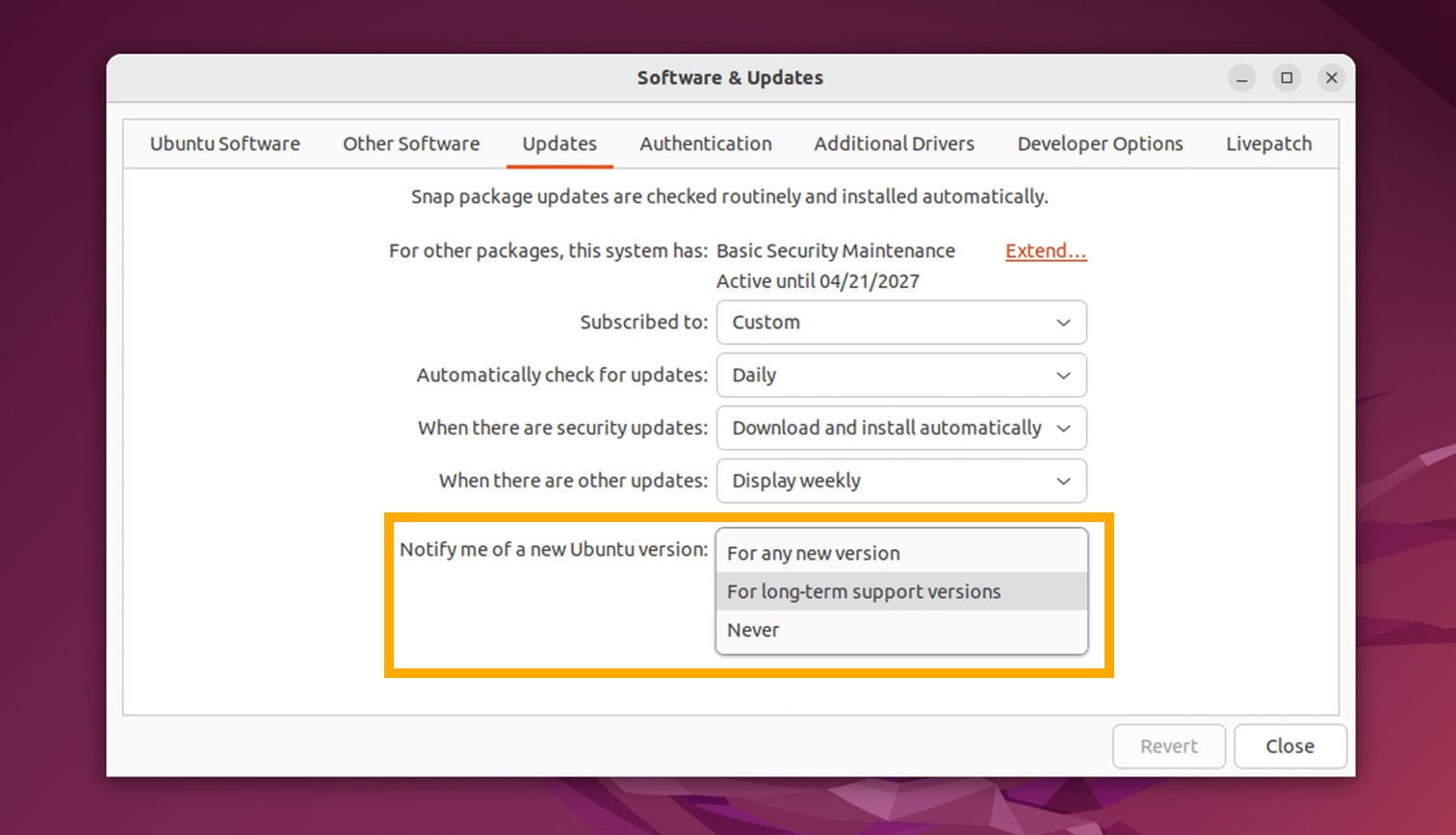Click the Extend… link
Viewport: 1456px width, 835px height.
click(1046, 251)
